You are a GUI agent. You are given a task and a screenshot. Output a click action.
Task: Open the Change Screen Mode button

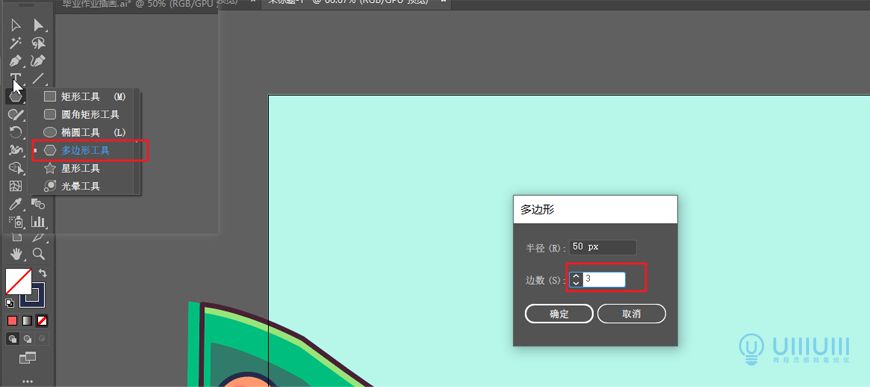click(x=27, y=358)
